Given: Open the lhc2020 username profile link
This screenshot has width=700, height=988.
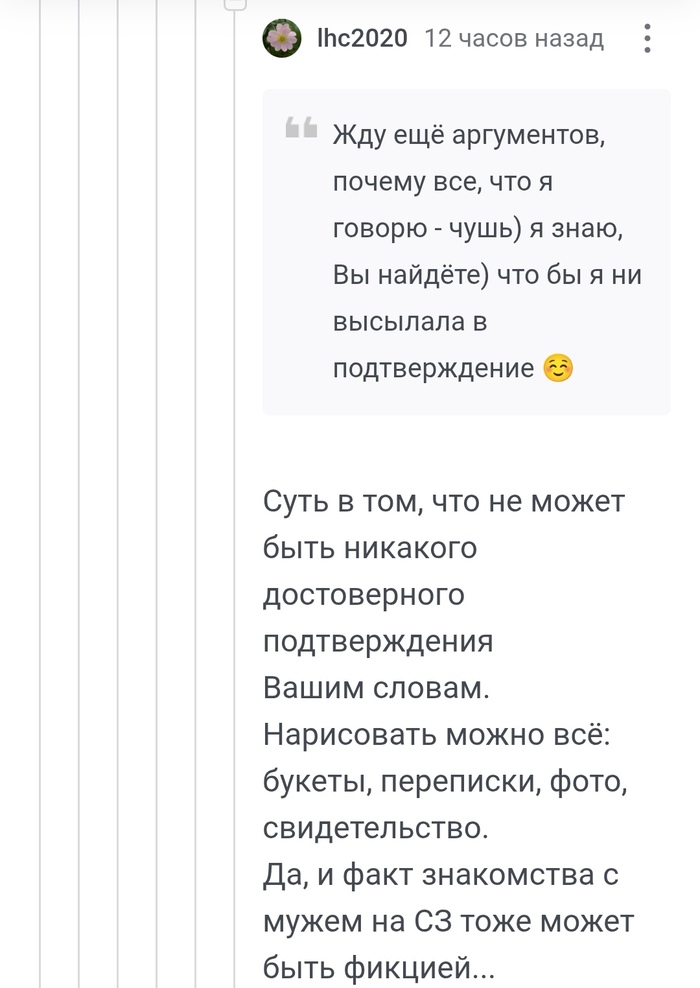Looking at the screenshot, I should coord(361,39).
